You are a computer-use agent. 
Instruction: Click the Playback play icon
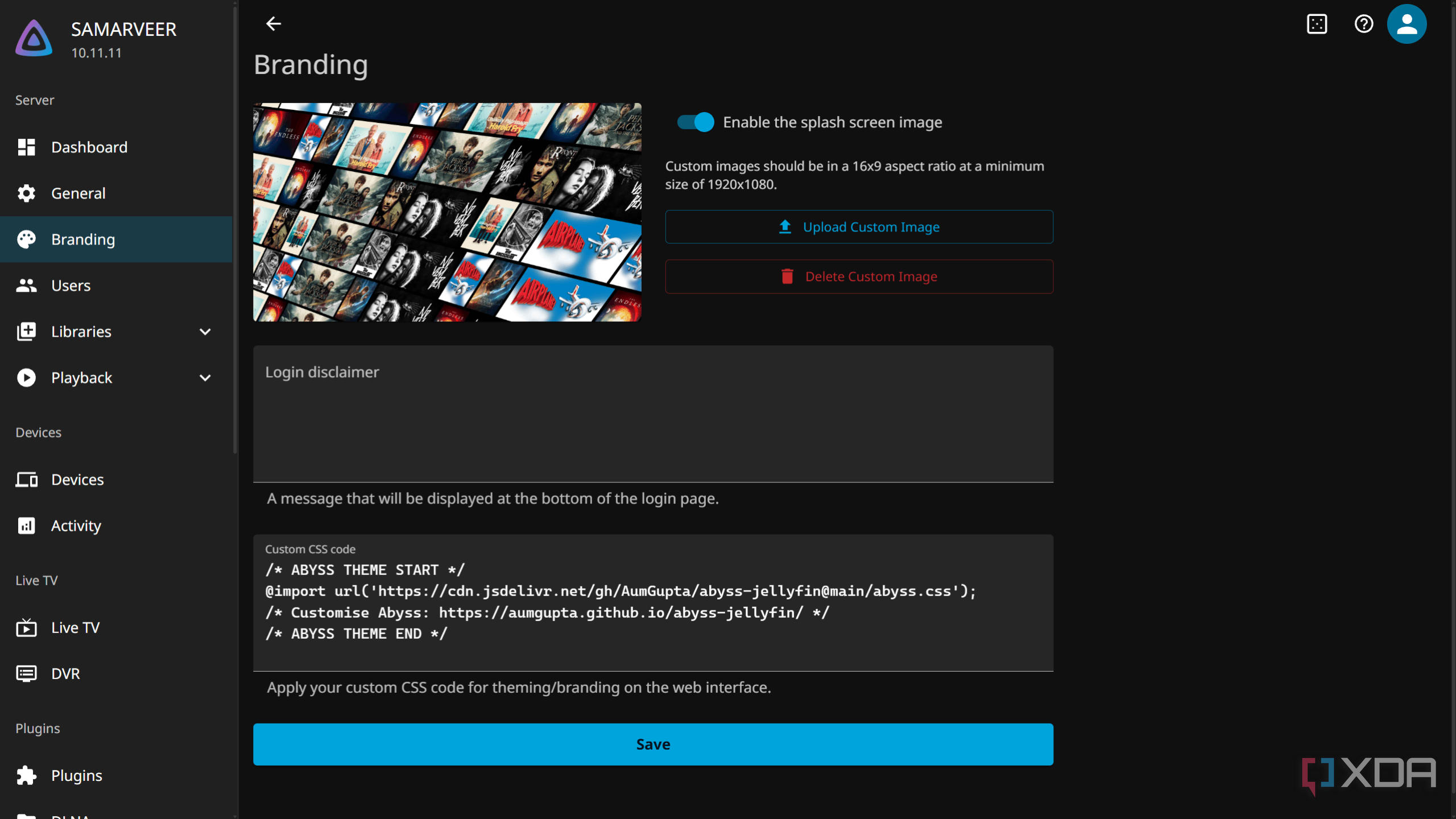(26, 378)
